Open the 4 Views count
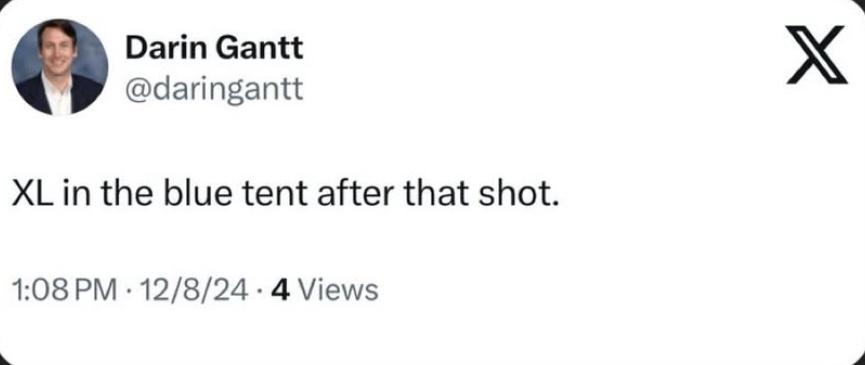The image size is (865, 365). [325, 289]
